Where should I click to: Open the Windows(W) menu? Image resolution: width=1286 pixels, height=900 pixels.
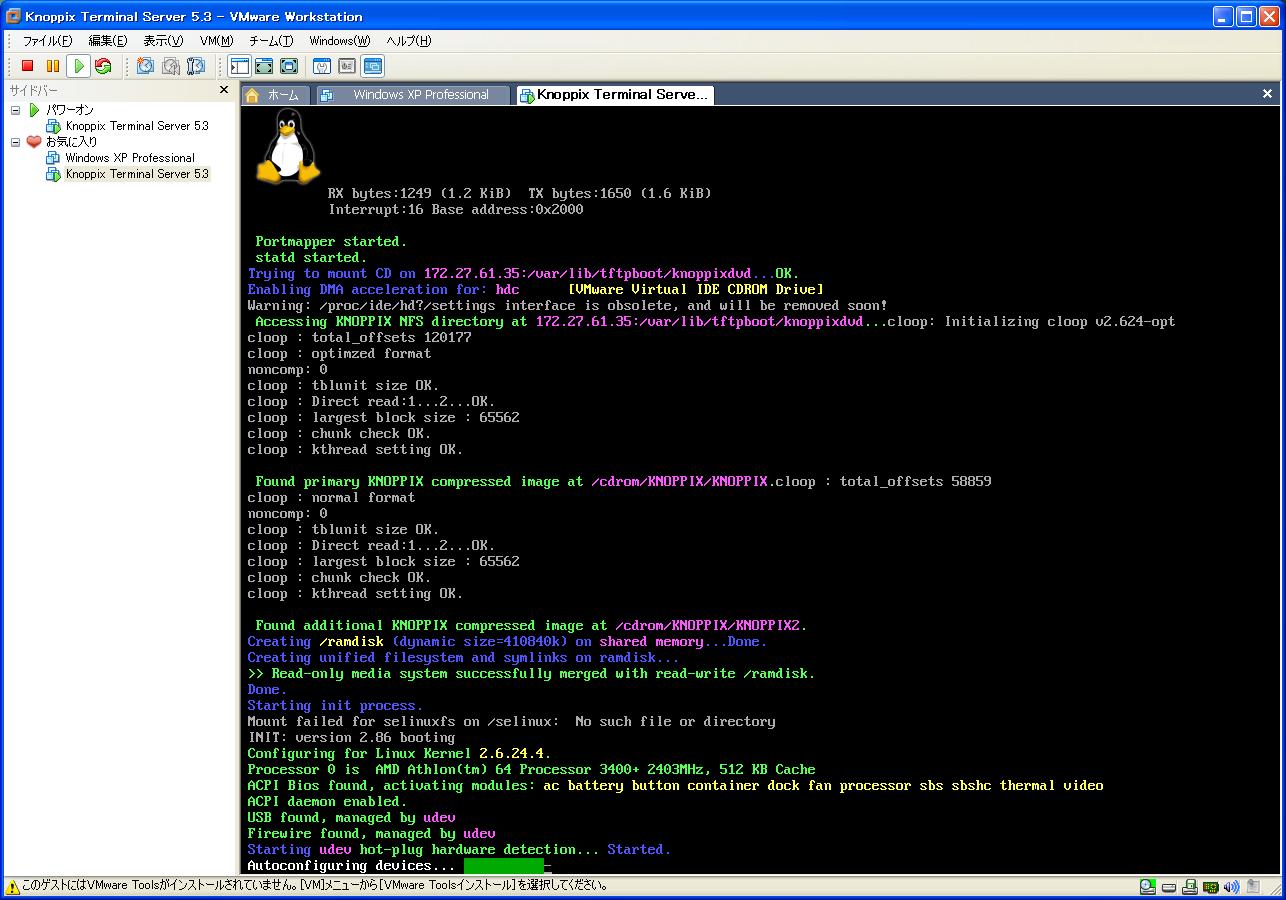[339, 41]
